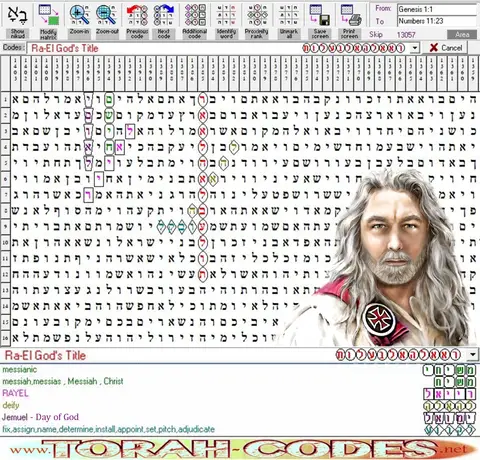Image resolution: width=480 pixels, height=460 pixels.
Task: Click the Hebrew word beside 'RAYEL'
Action: (x=449, y=394)
